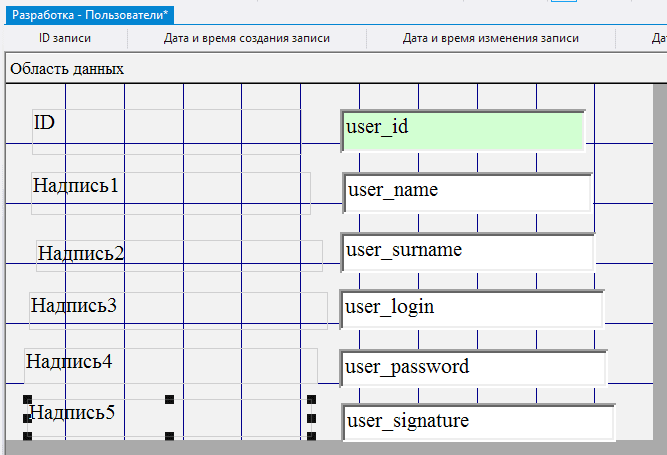667x455 pixels.
Task: Select the user_login text box
Action: tap(471, 308)
